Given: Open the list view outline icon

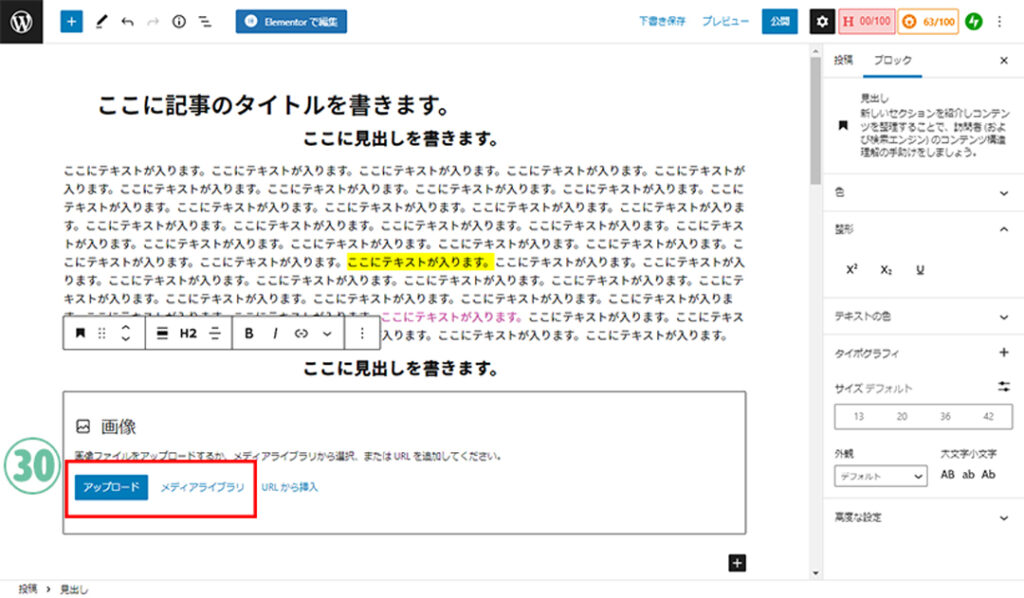Looking at the screenshot, I should pos(205,21).
